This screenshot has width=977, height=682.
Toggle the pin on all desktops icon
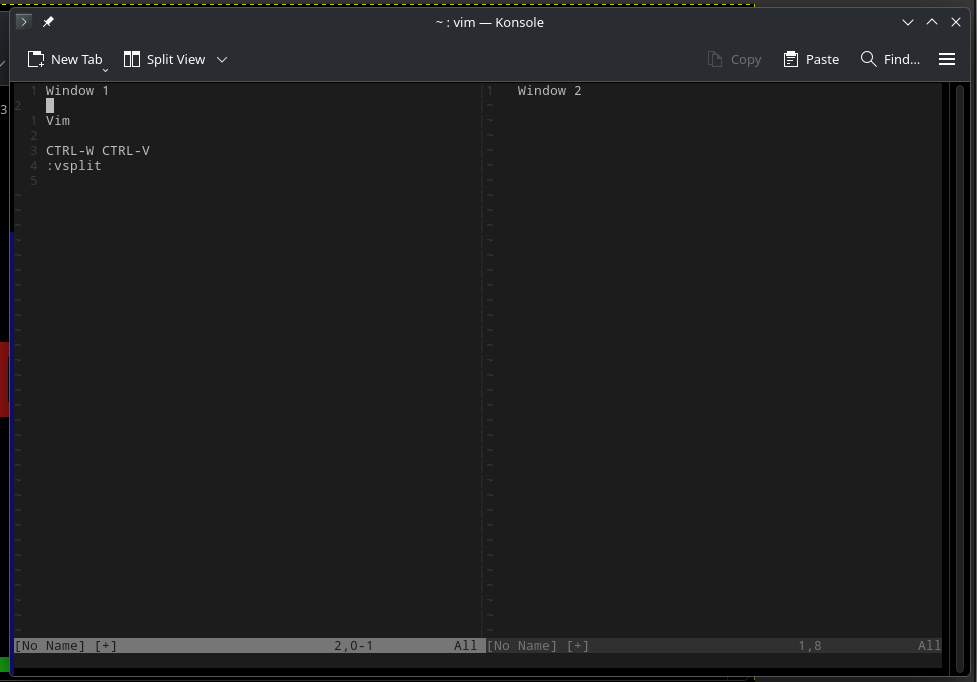(x=48, y=22)
